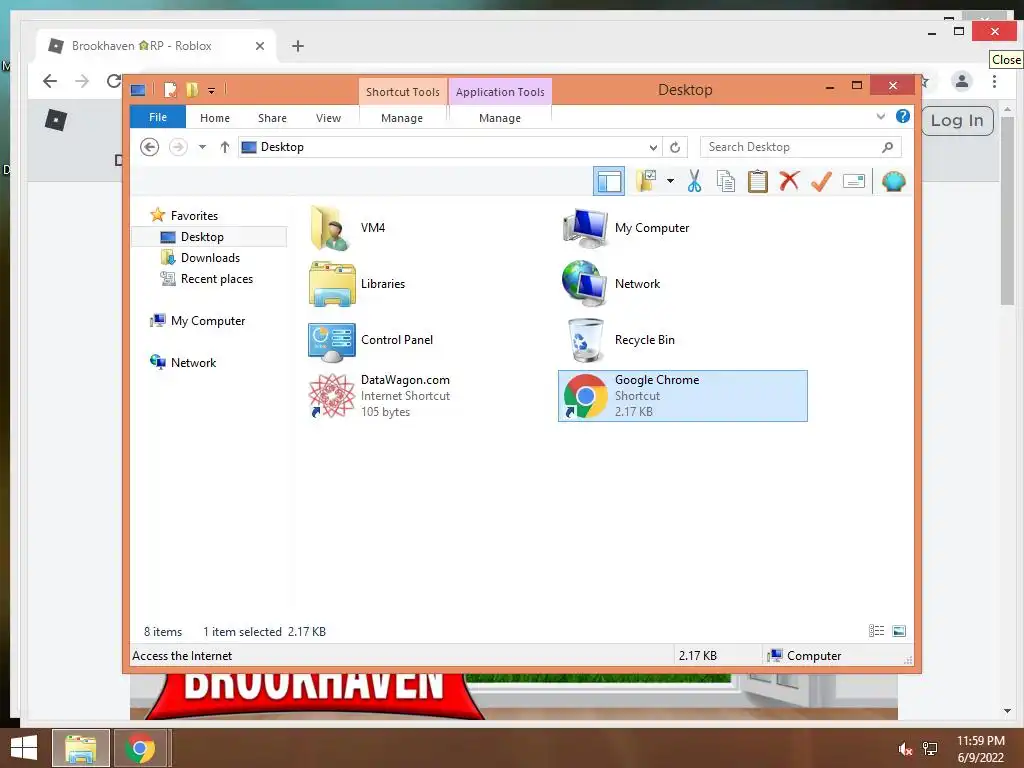Click properties icon in quick access toolbar

[x=170, y=90]
